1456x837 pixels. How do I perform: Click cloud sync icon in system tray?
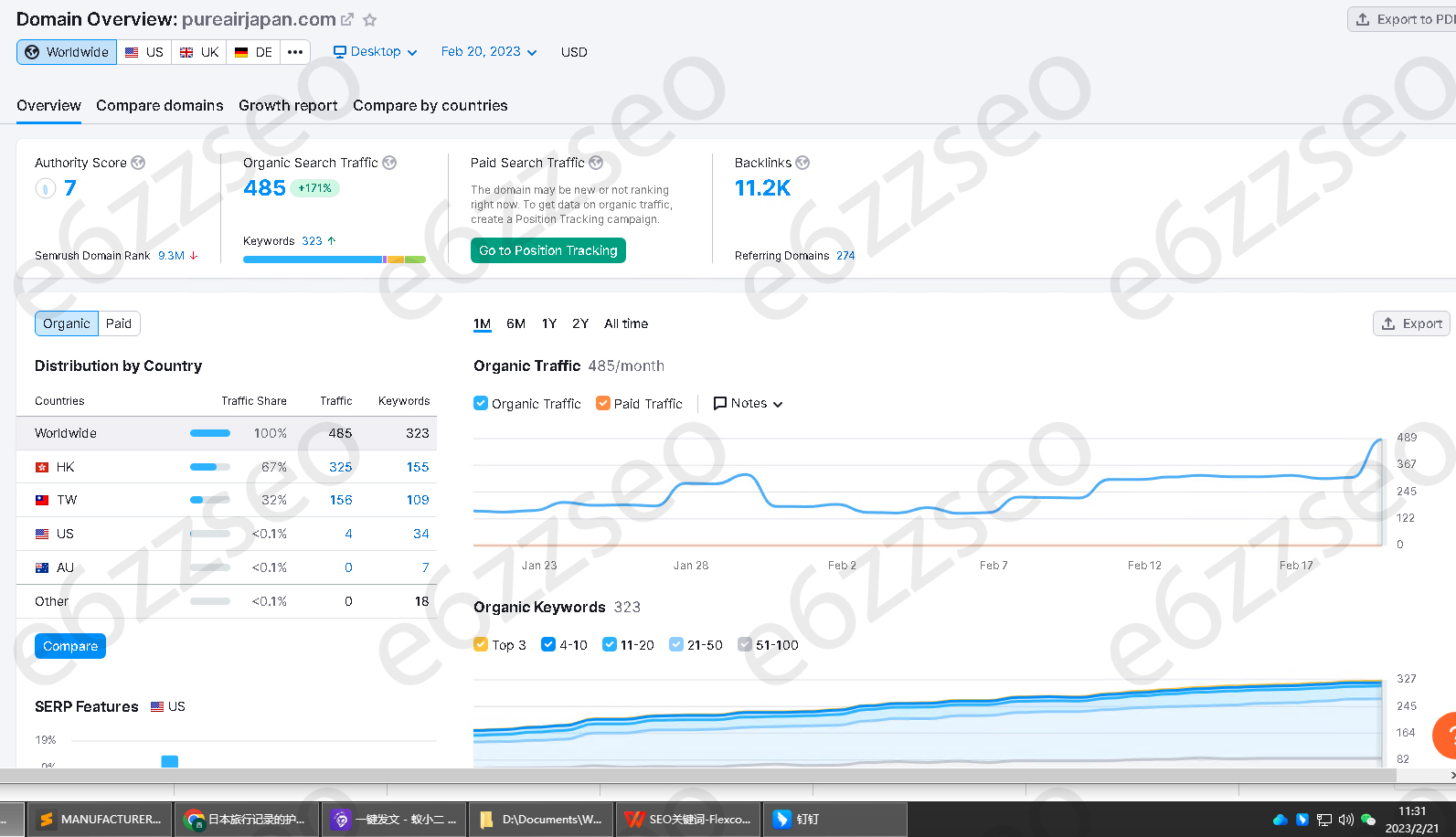[1280, 820]
